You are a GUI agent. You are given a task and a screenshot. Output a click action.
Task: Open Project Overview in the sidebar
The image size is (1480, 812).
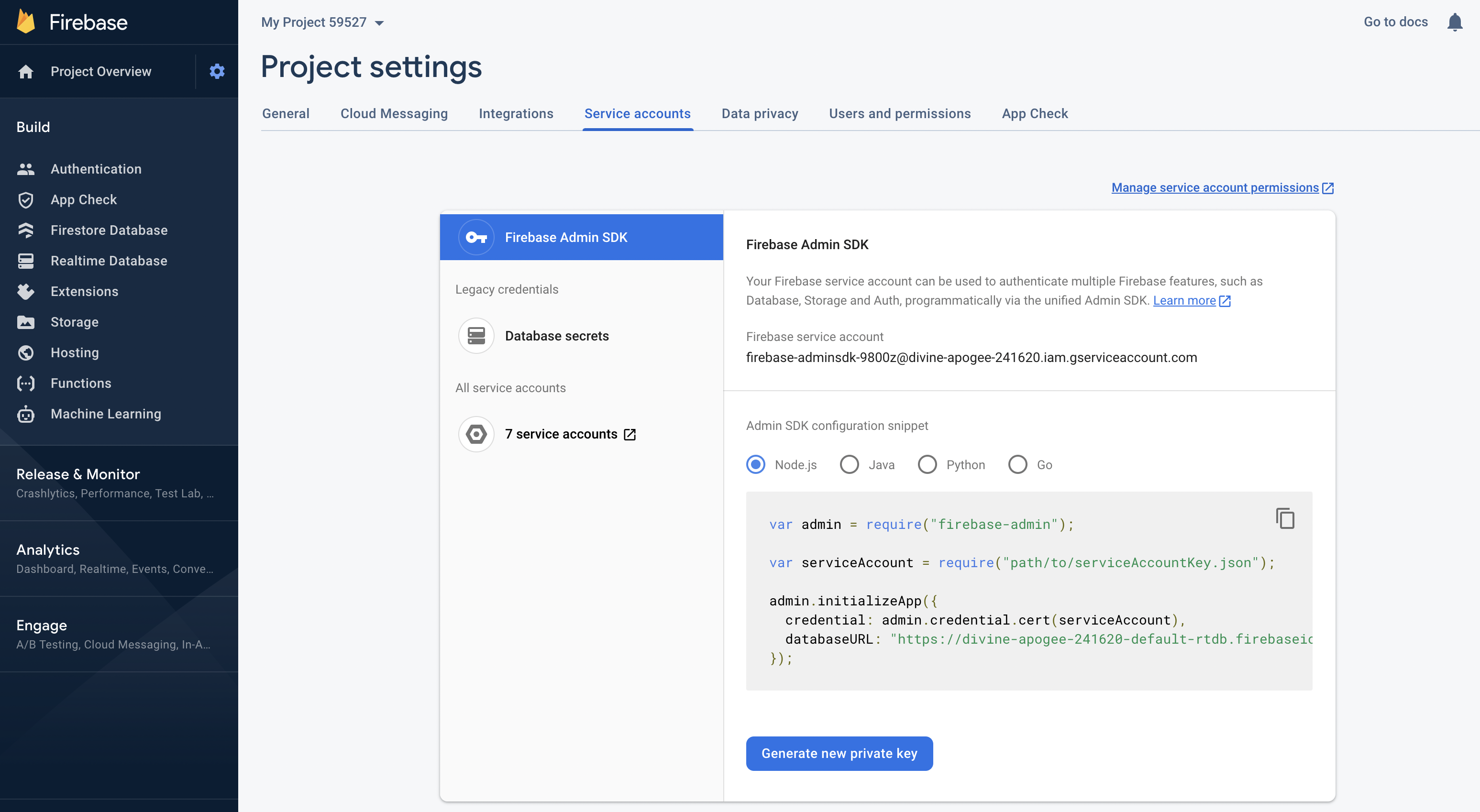[x=100, y=71]
